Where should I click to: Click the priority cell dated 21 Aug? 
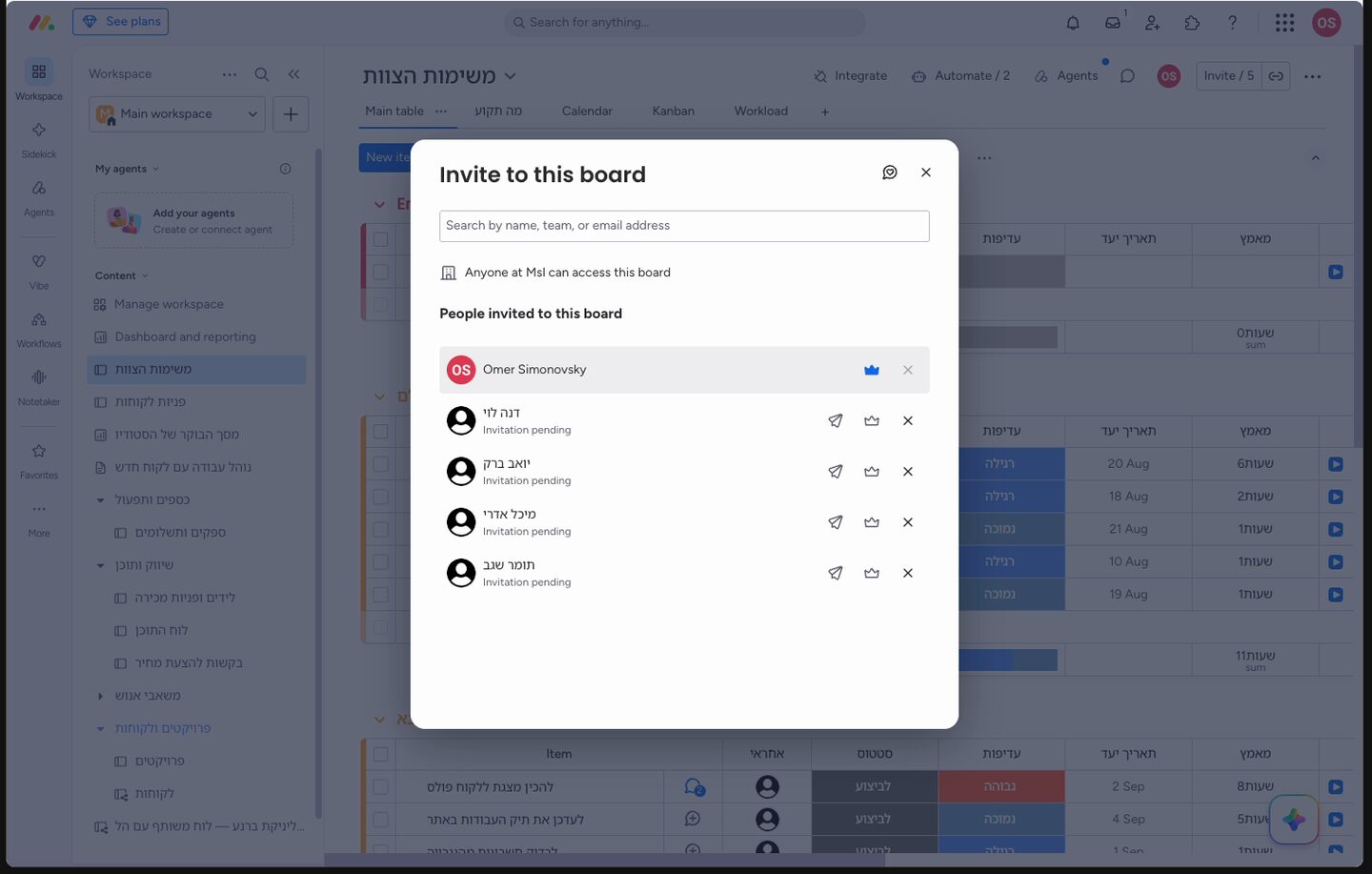point(1001,529)
